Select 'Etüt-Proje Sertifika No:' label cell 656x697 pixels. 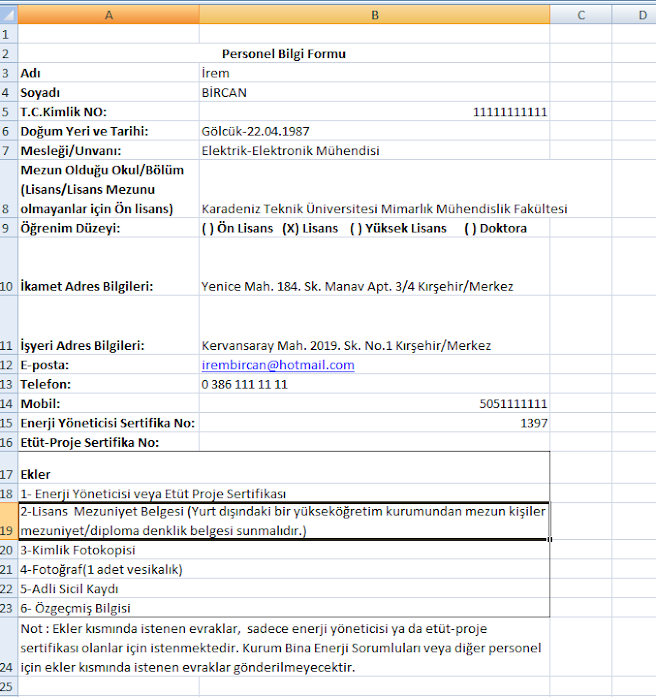(108, 442)
